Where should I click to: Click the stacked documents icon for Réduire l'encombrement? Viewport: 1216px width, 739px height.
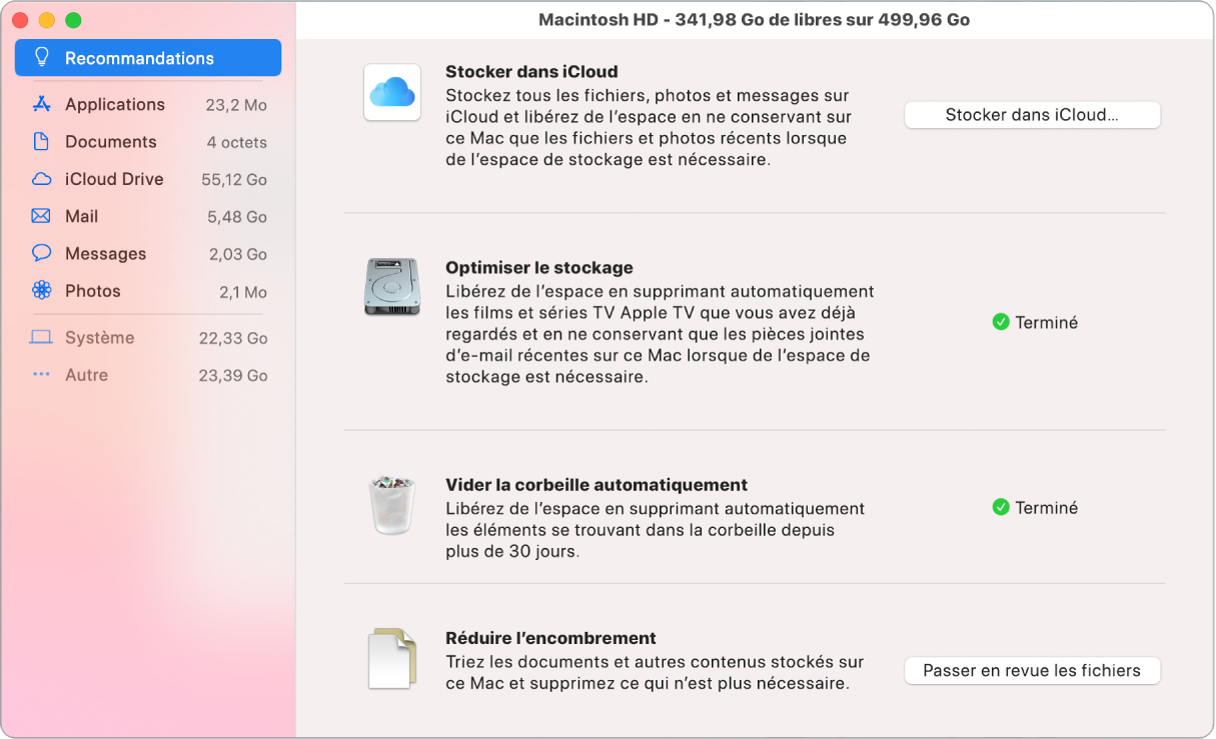tap(392, 660)
